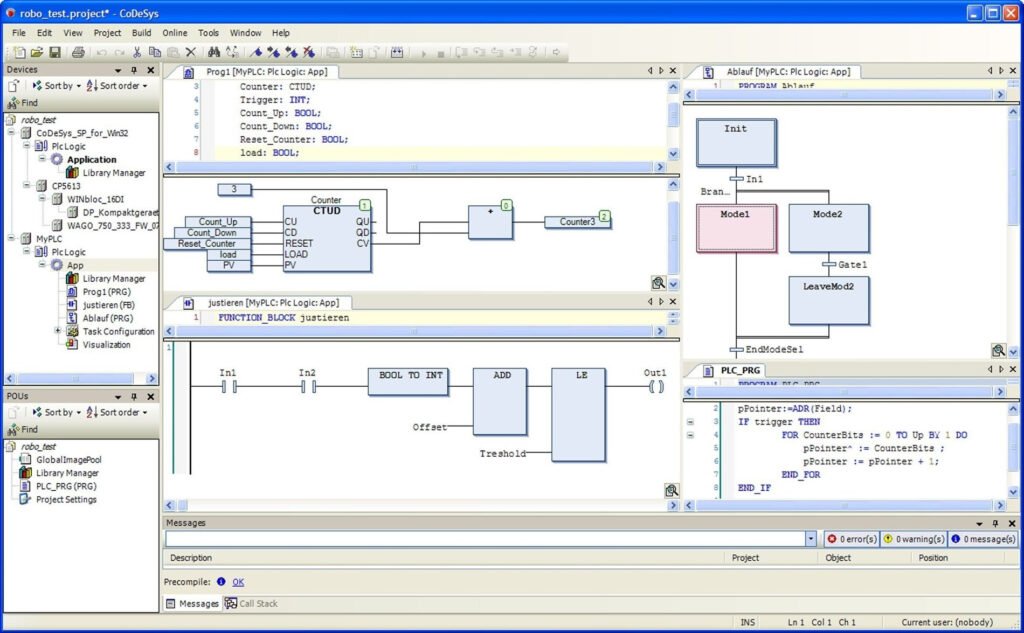Image resolution: width=1024 pixels, height=633 pixels.
Task: Click the Print toolbar icon
Action: (78, 50)
